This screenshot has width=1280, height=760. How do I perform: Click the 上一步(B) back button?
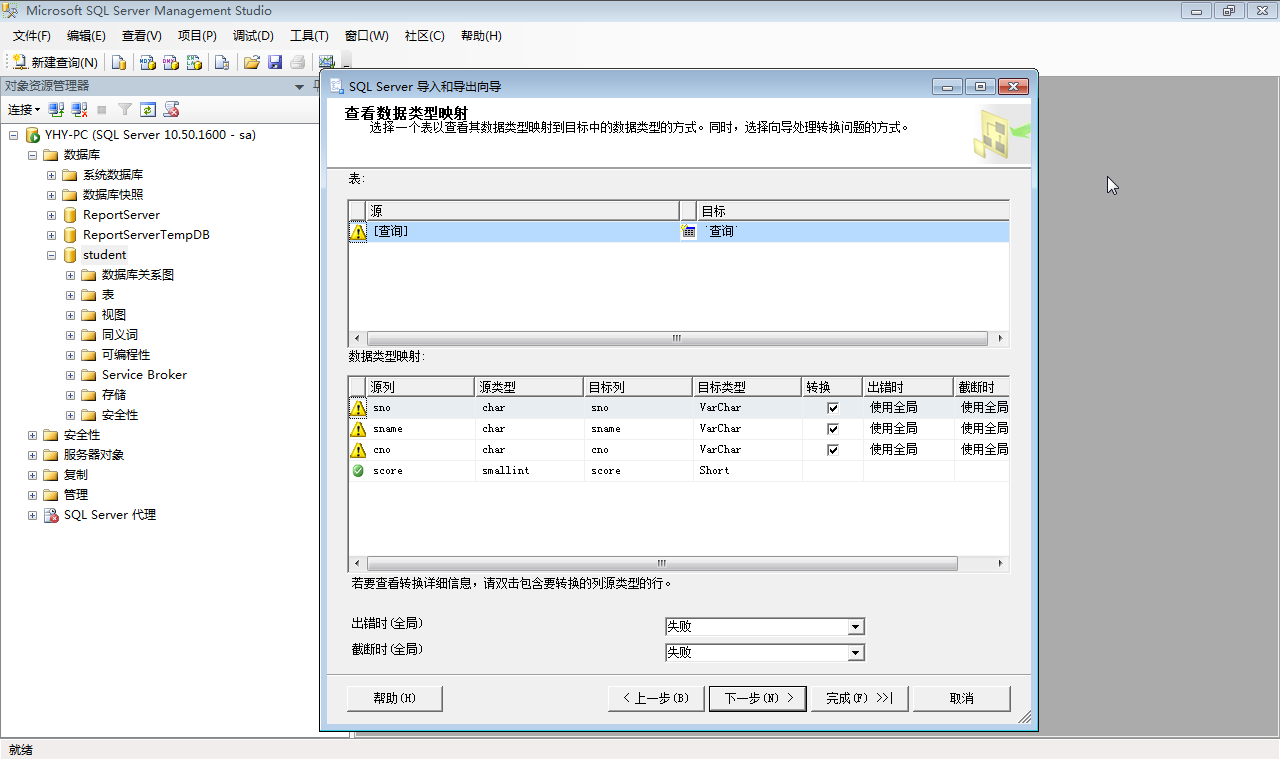coord(656,698)
